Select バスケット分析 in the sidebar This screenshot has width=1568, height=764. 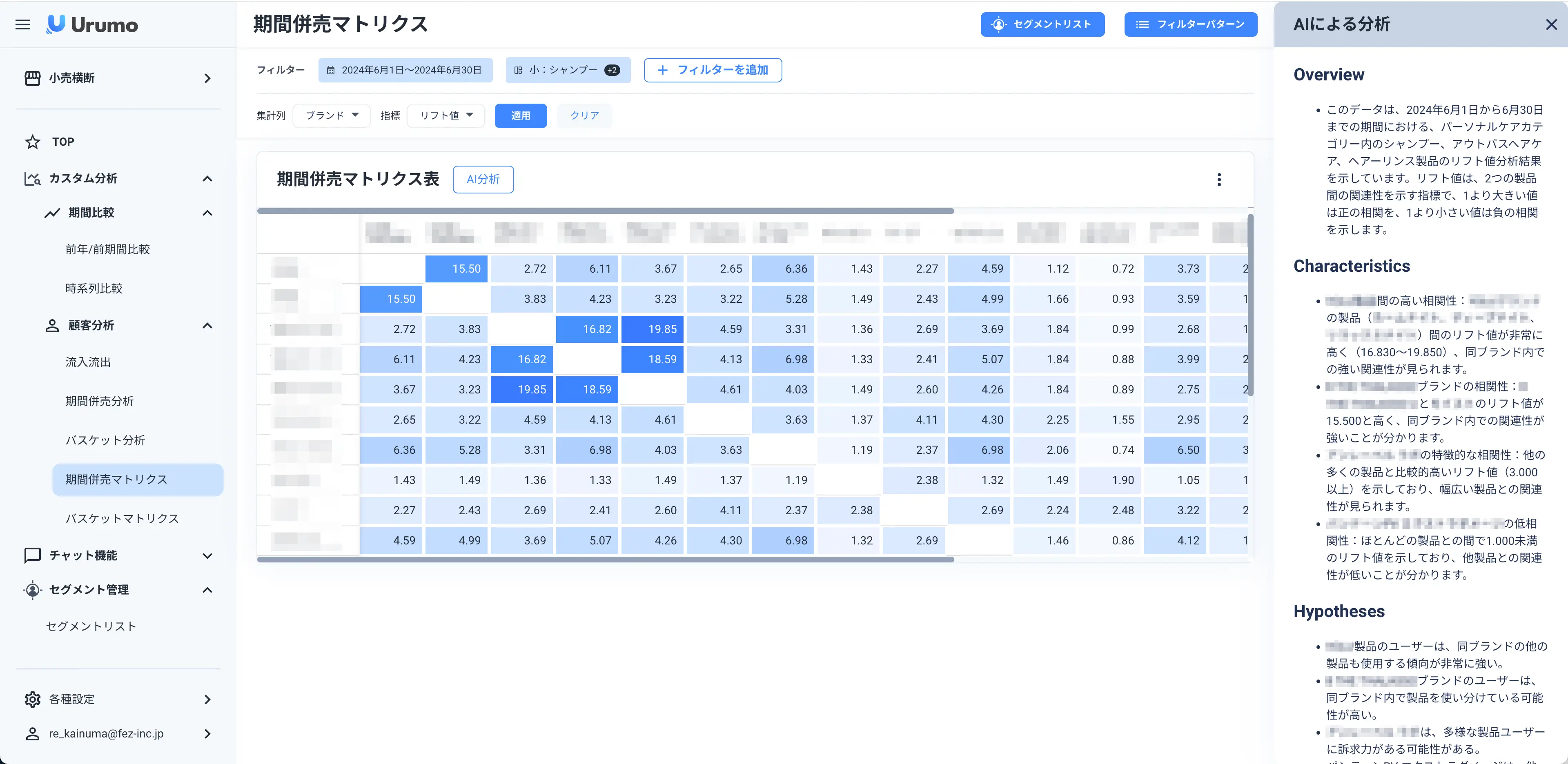pyautogui.click(x=105, y=440)
